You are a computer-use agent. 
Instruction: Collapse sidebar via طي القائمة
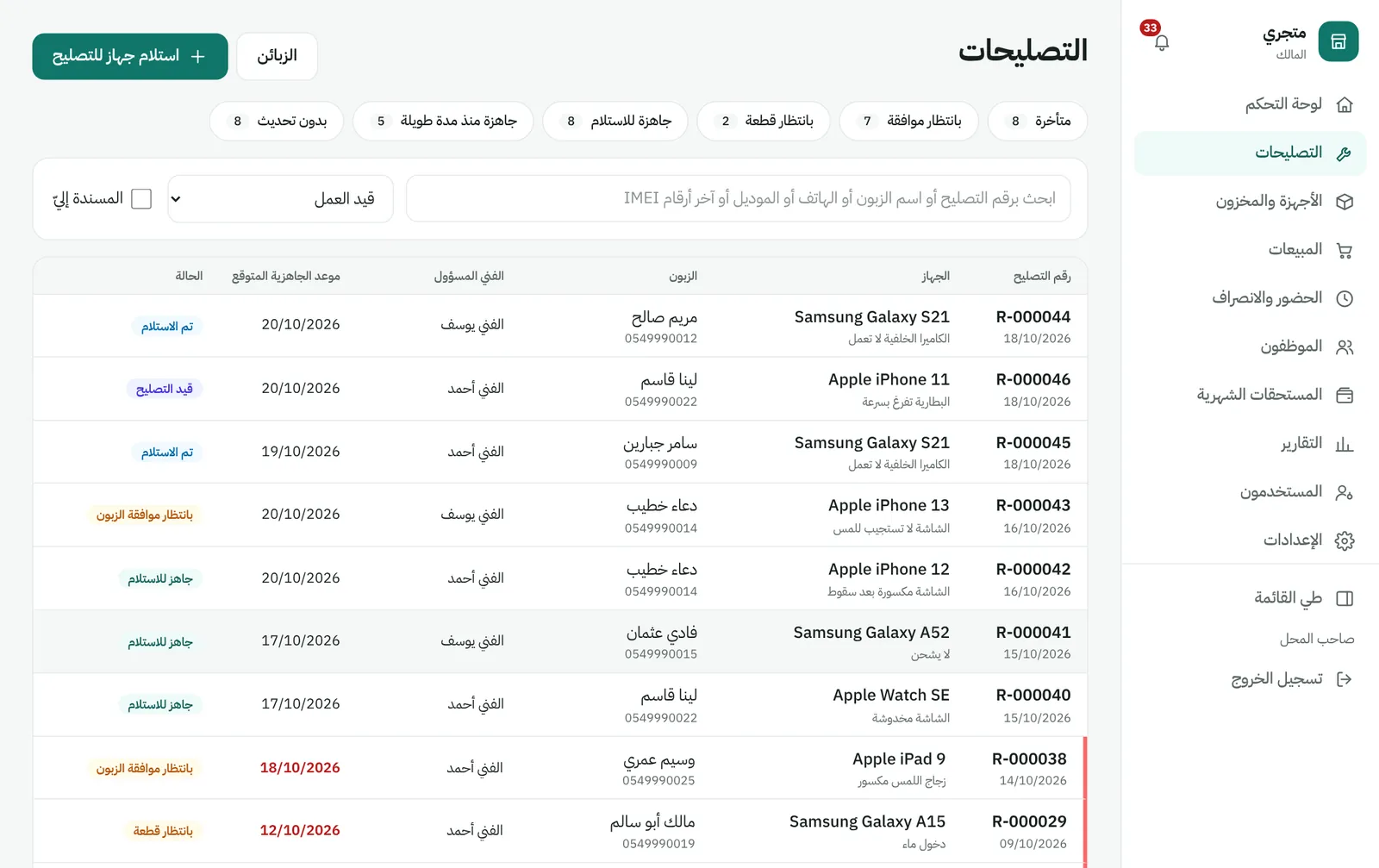(x=1250, y=598)
